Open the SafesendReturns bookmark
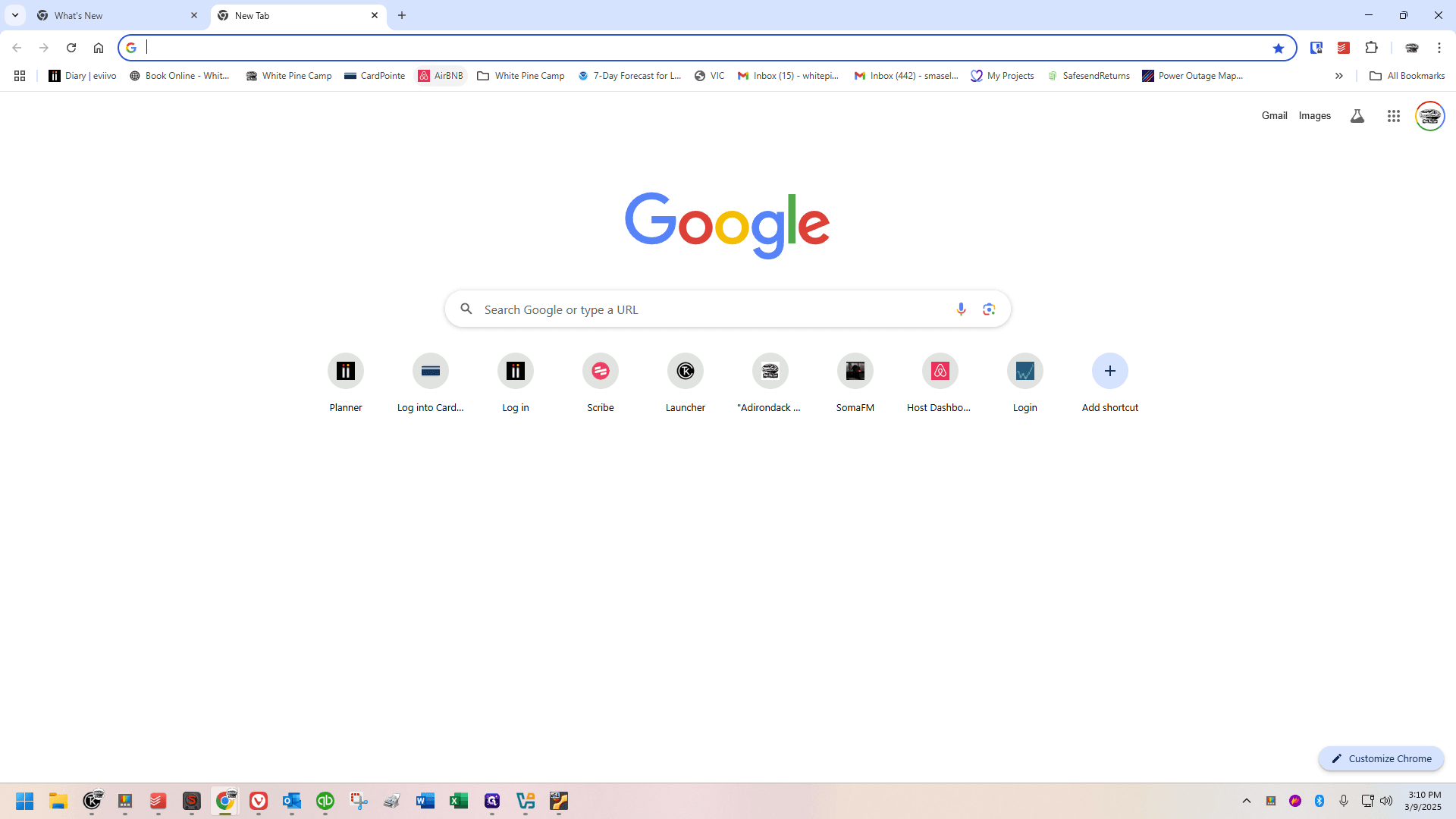 (x=1088, y=76)
